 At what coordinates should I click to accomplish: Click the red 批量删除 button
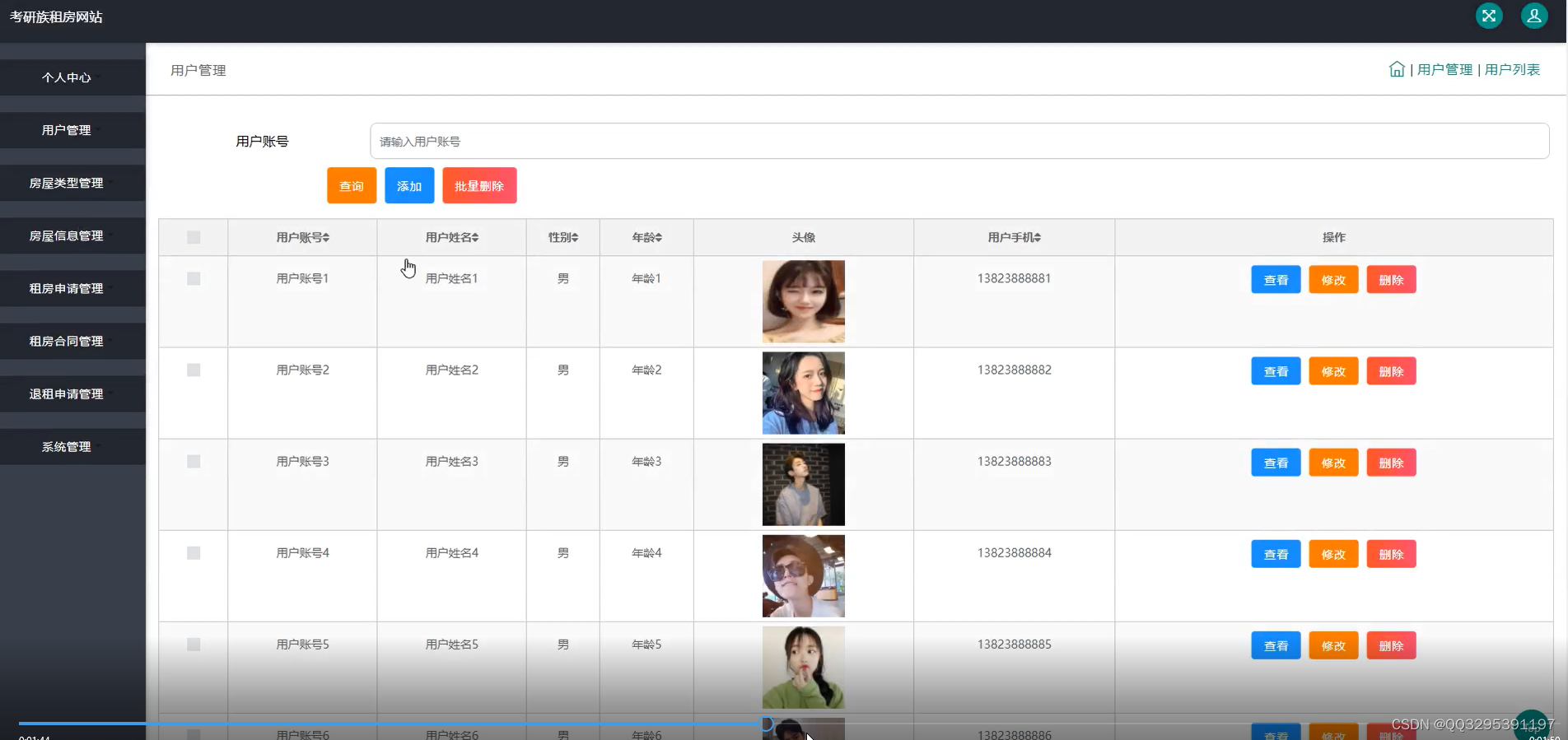[x=479, y=186]
